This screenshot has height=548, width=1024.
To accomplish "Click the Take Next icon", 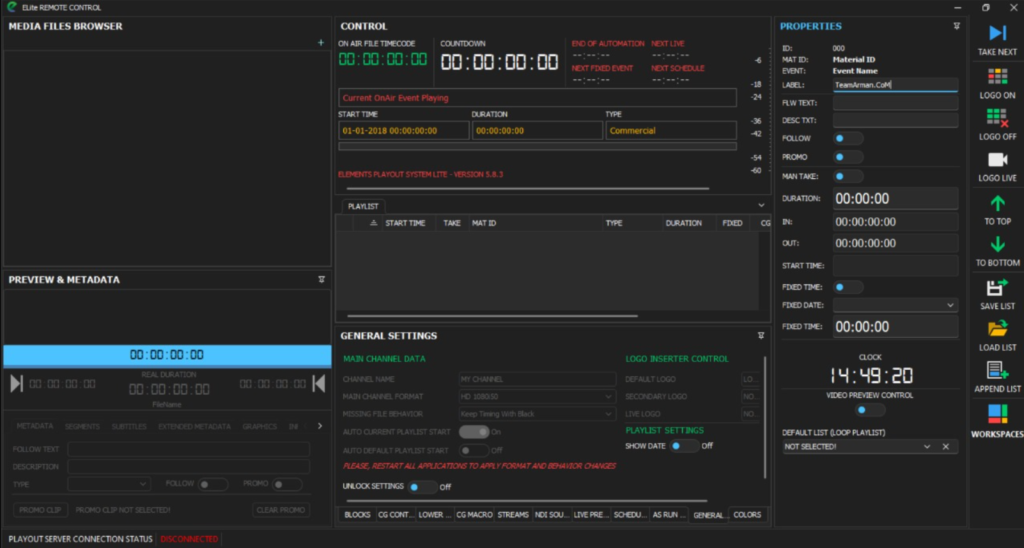I will click(997, 33).
